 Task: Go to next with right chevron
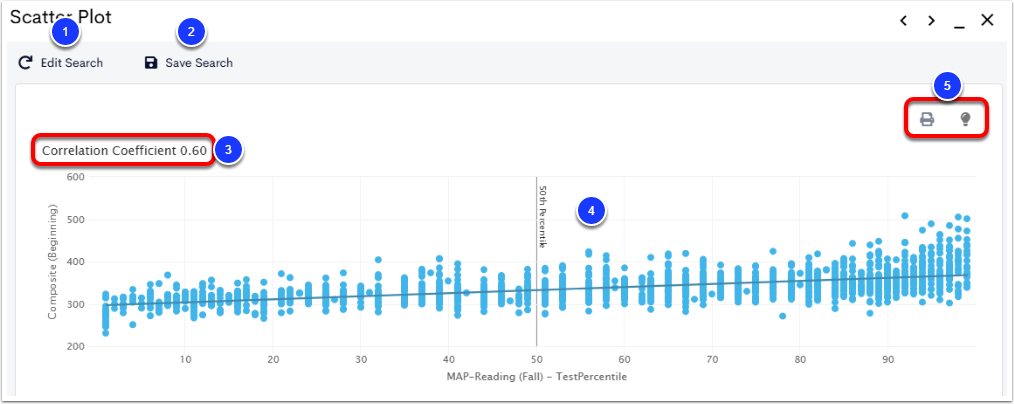pyautogui.click(x=931, y=21)
